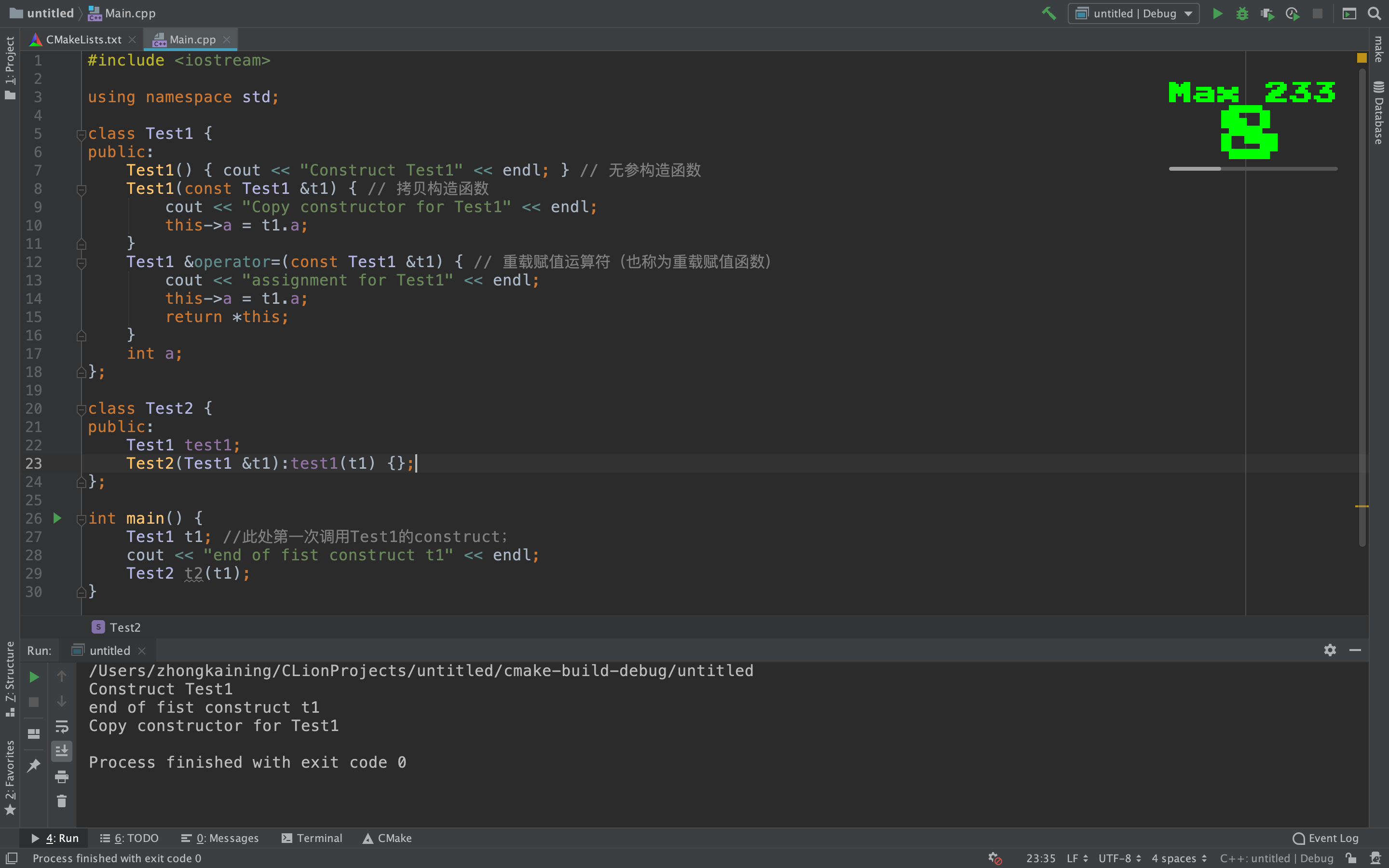1389x868 pixels.
Task: Open the 6: TODO tool tab
Action: pyautogui.click(x=129, y=838)
